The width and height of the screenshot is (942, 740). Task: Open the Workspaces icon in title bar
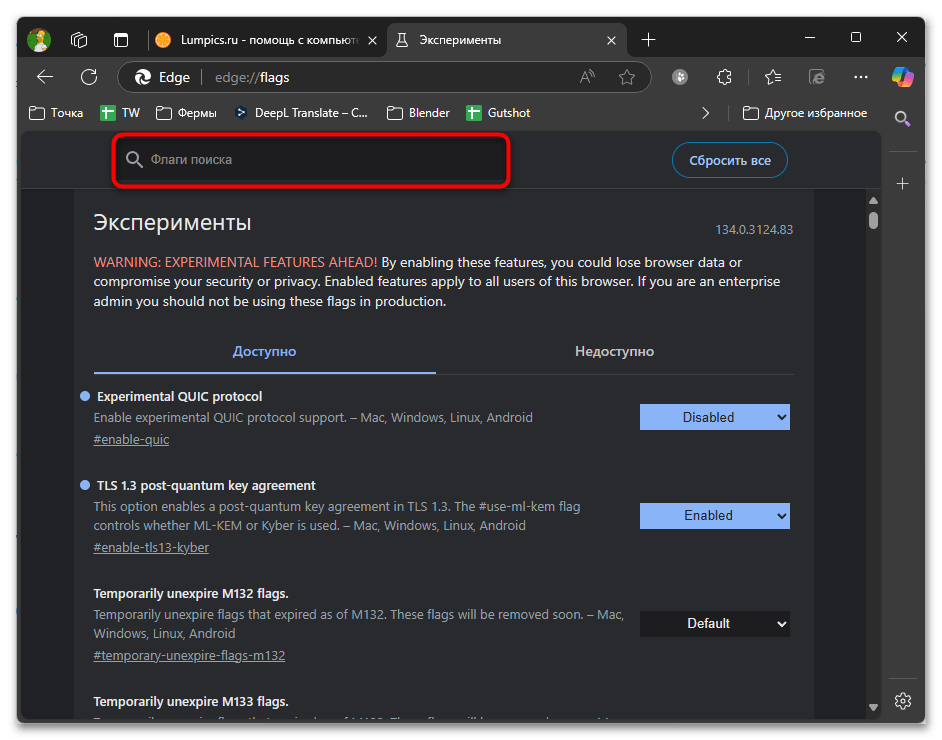coord(80,40)
